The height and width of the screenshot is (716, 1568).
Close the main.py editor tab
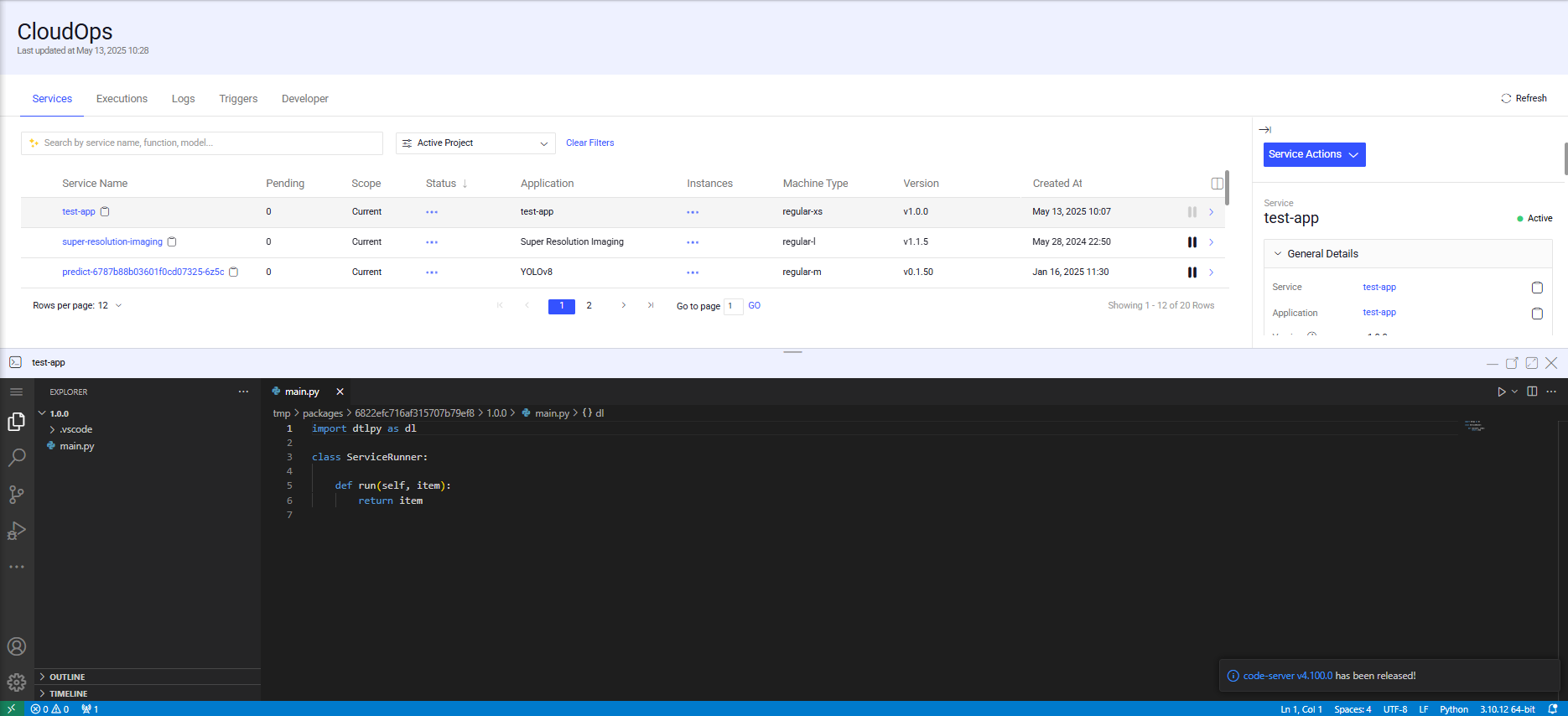coord(340,392)
